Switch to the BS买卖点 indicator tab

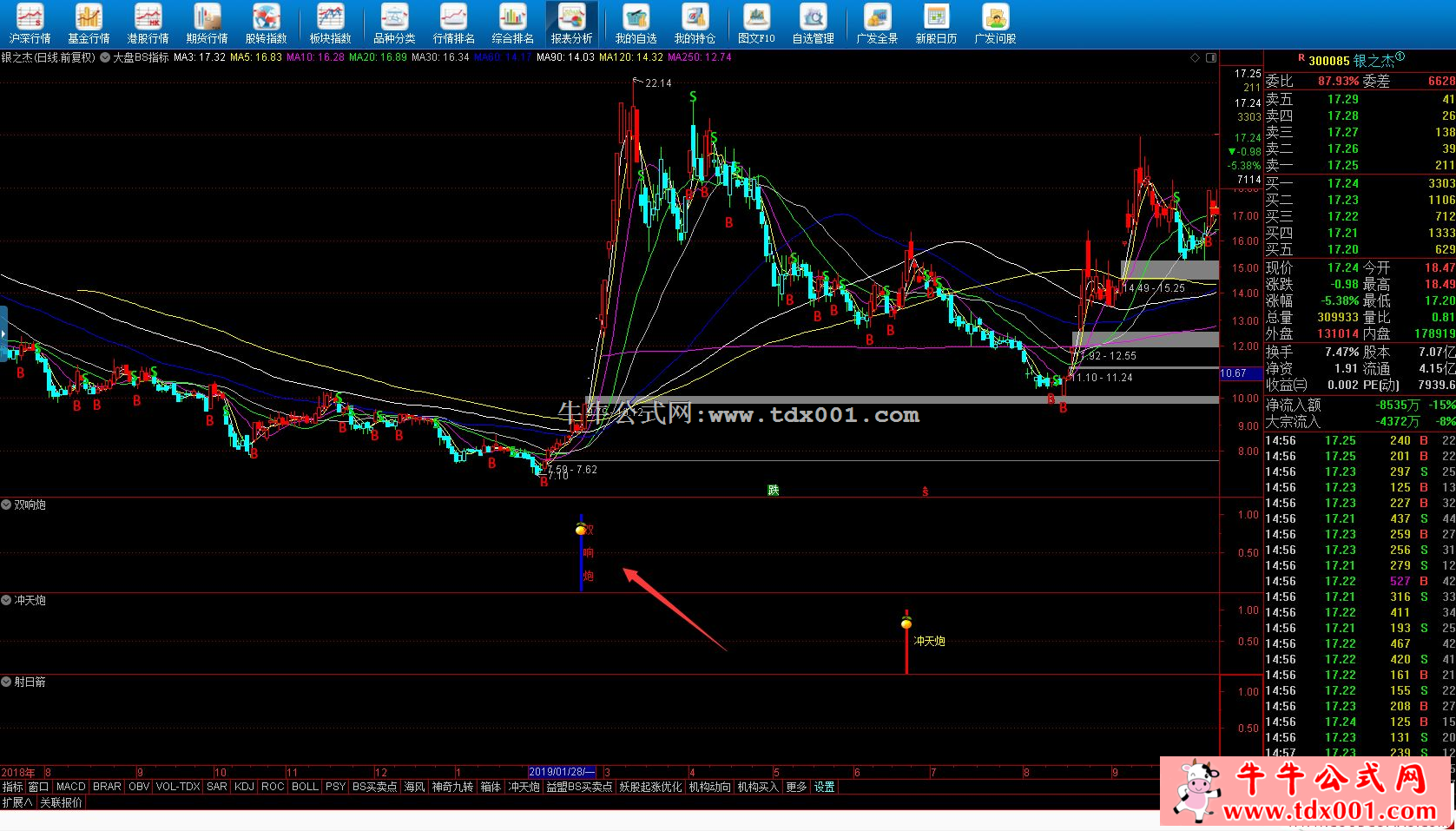pos(375,787)
